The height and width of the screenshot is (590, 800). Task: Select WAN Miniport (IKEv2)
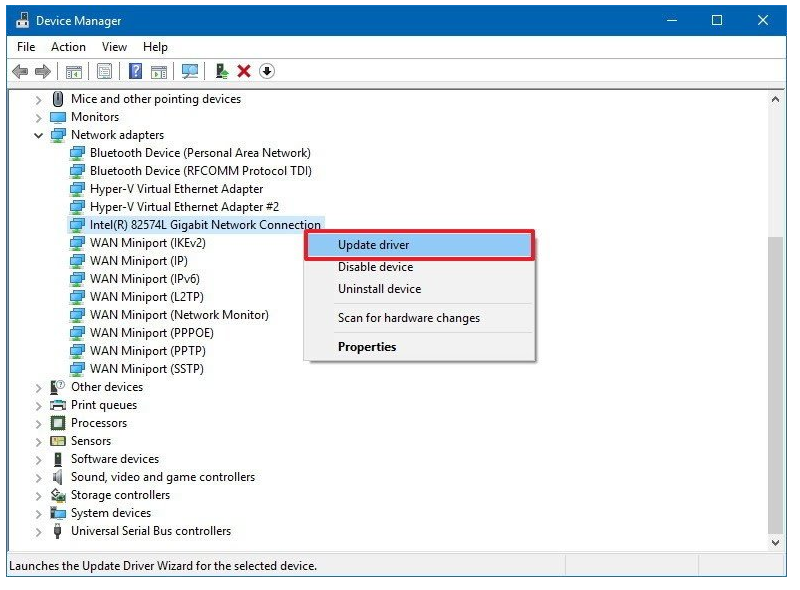pos(147,243)
